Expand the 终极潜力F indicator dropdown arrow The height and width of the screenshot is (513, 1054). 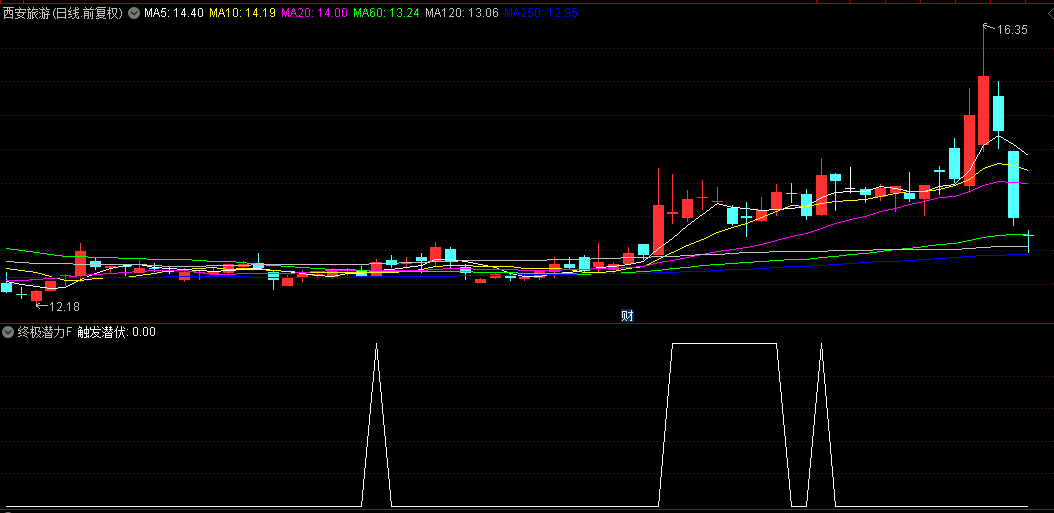8,331
